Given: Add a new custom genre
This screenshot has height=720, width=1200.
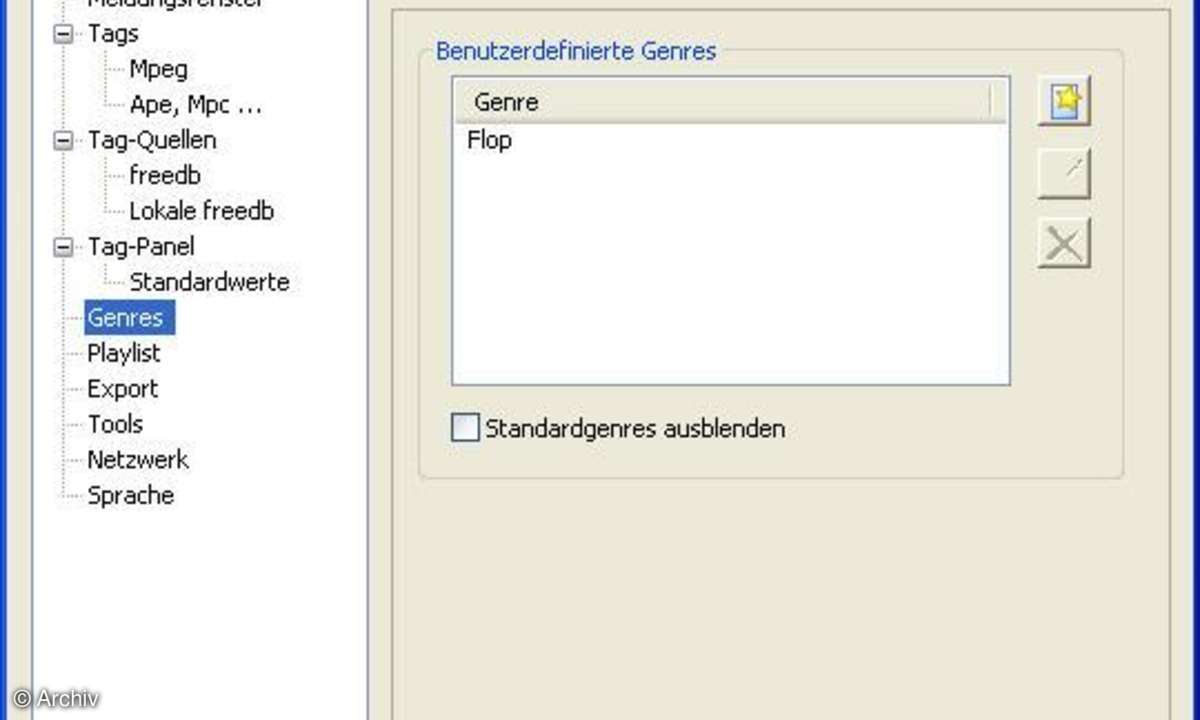Looking at the screenshot, I should click(x=1064, y=102).
